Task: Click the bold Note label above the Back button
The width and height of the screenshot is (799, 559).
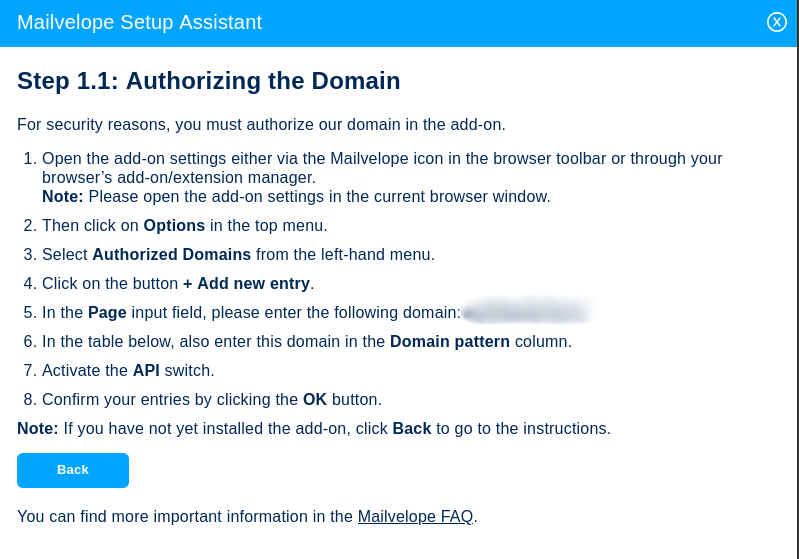Action: pyautogui.click(x=38, y=429)
